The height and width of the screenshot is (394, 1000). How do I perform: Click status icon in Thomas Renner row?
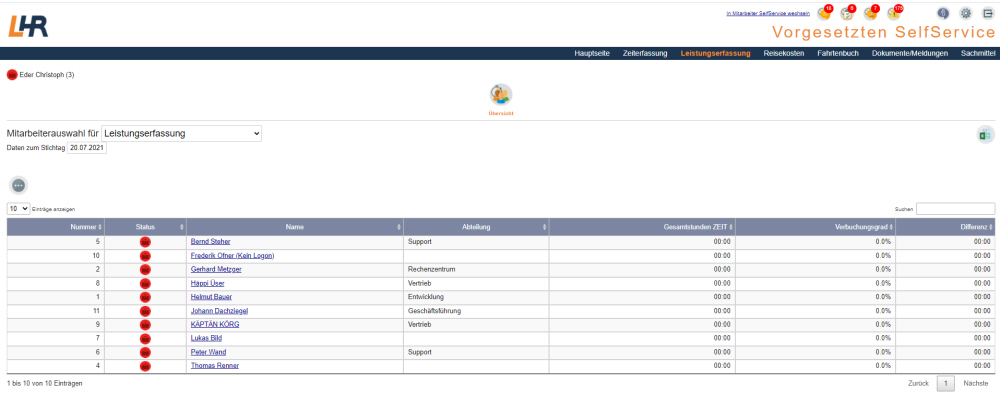pyautogui.click(x=145, y=366)
